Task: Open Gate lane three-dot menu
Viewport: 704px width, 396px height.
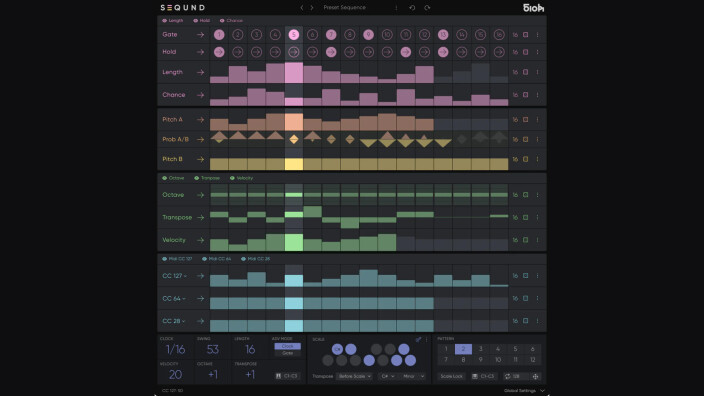Action: click(537, 35)
